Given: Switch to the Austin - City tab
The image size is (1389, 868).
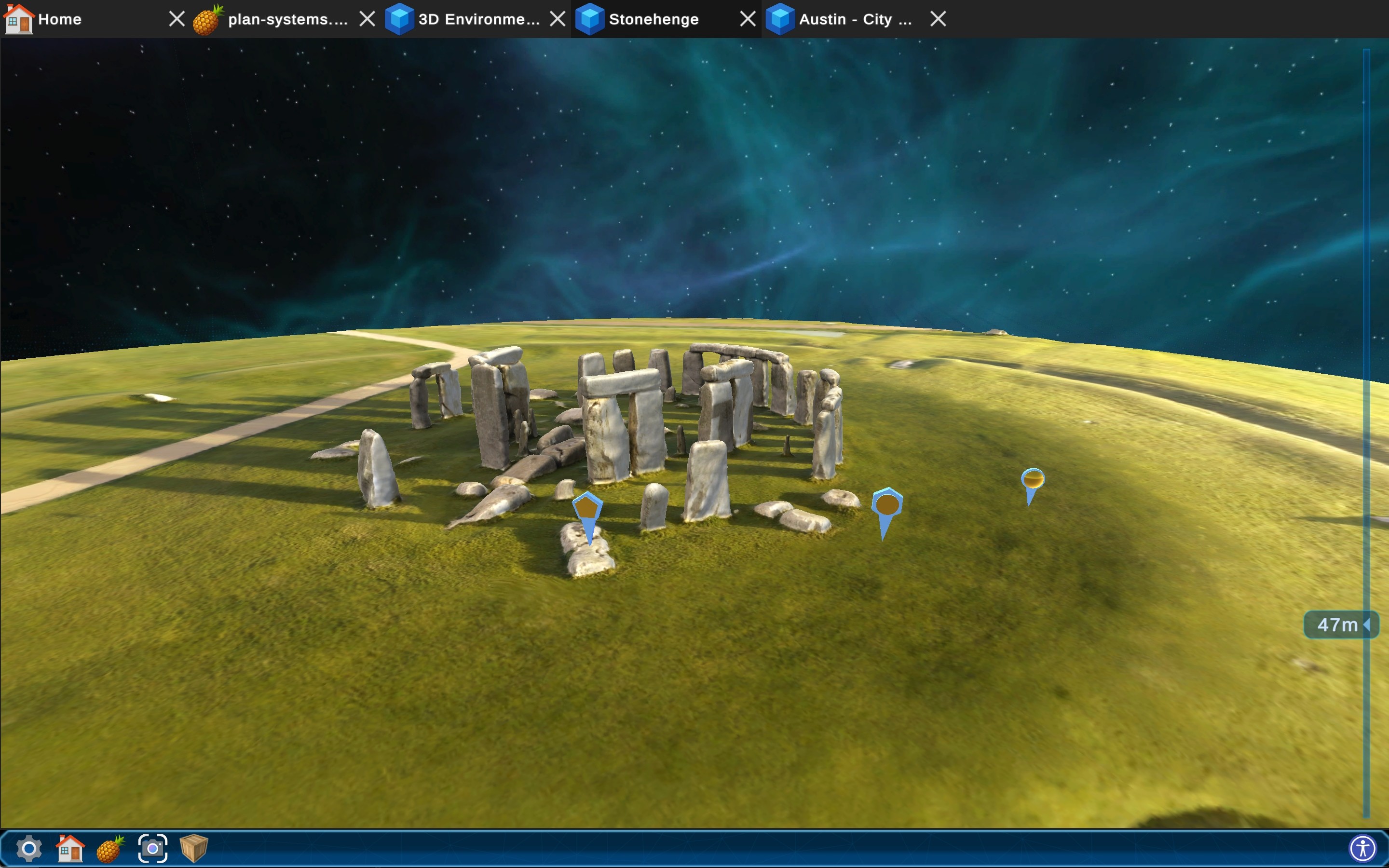Looking at the screenshot, I should (855, 19).
